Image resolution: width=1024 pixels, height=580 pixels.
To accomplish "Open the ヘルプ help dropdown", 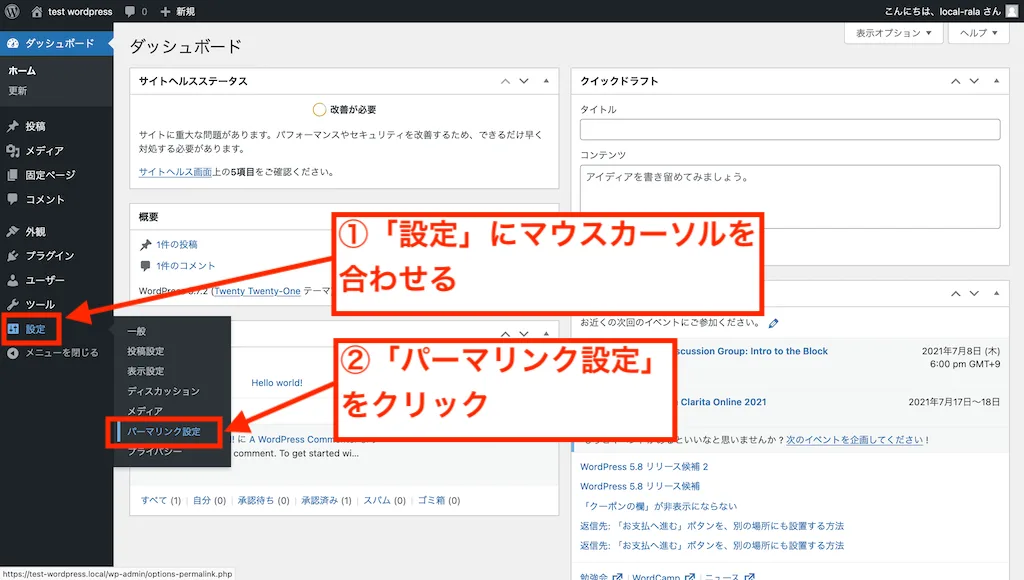I will coord(978,33).
